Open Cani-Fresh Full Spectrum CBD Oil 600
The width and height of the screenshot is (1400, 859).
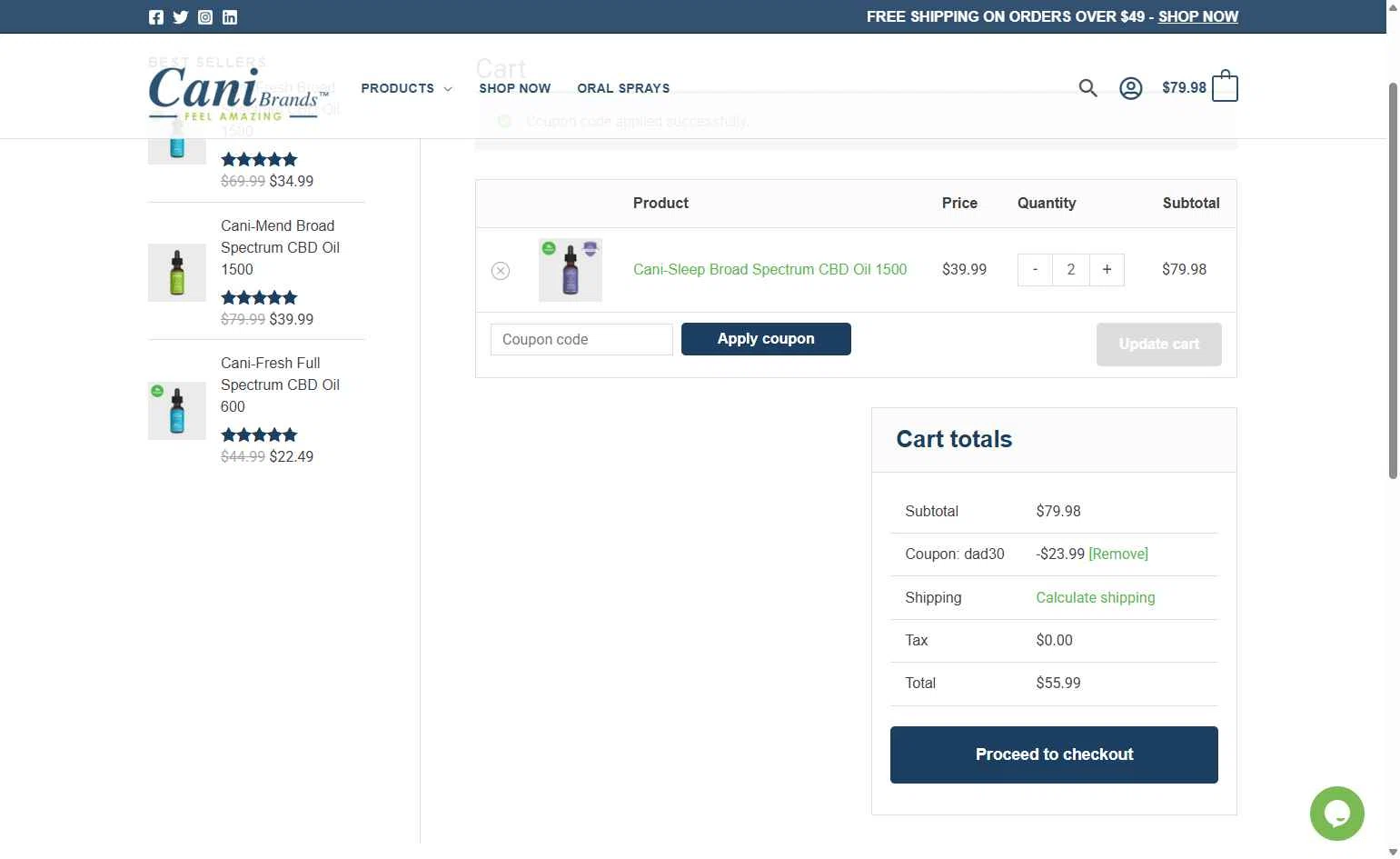point(280,385)
